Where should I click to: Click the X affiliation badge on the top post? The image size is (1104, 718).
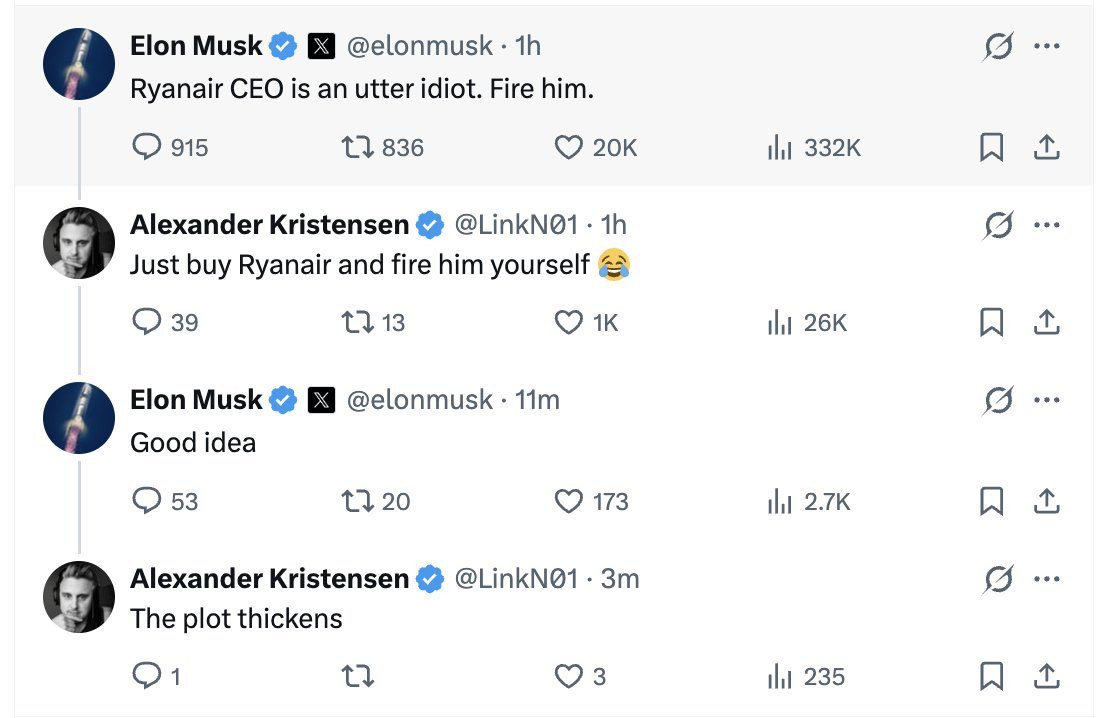[320, 46]
